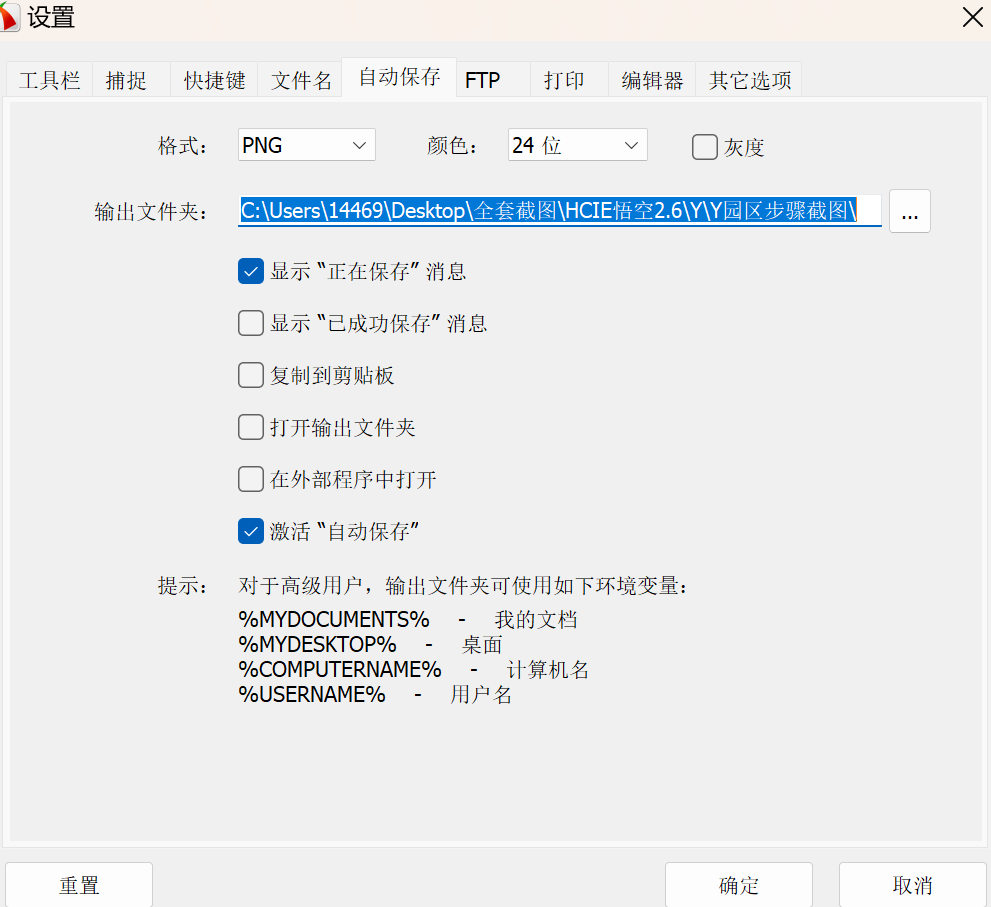Image resolution: width=991 pixels, height=907 pixels.
Task: Show the 其它选项 tab
Action: point(748,80)
